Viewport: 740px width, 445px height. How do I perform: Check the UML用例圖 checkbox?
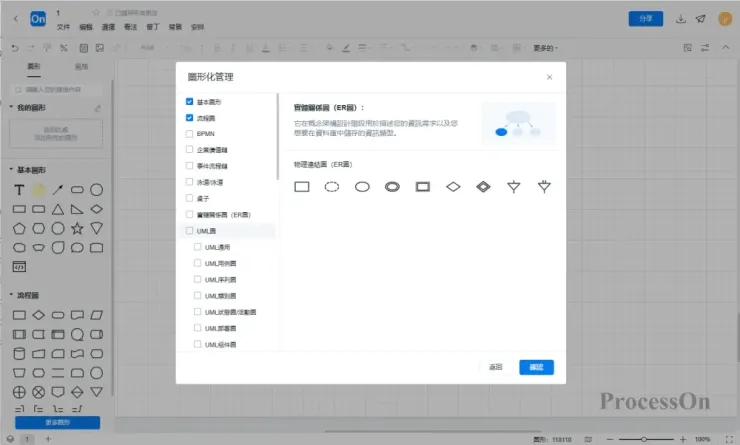coord(198,263)
